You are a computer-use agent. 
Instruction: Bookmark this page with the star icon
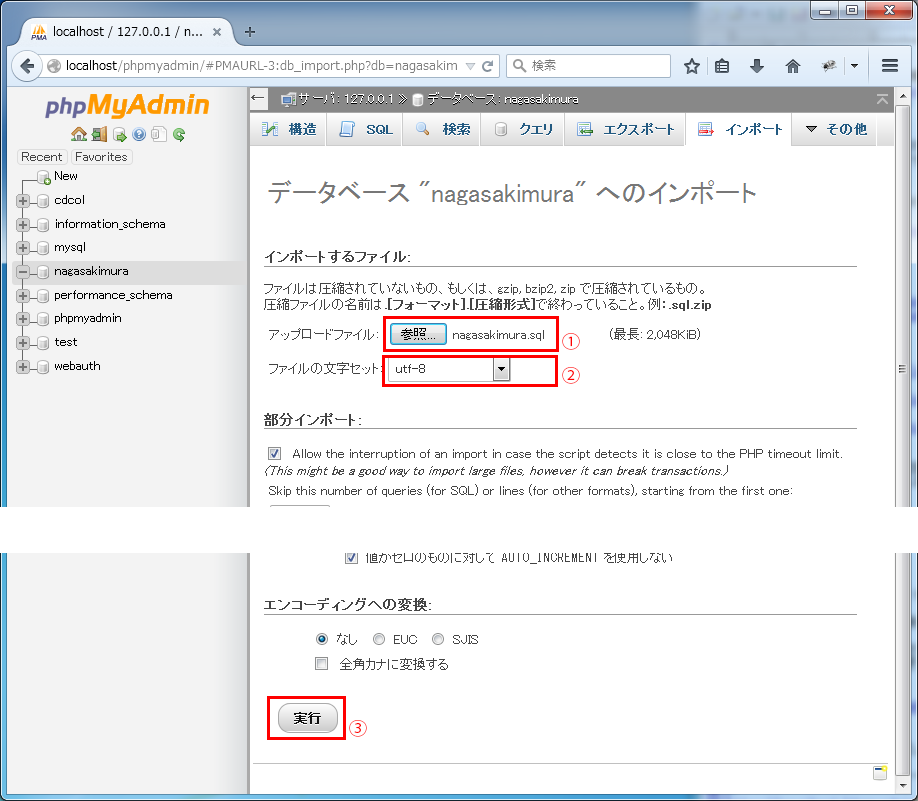click(x=691, y=66)
